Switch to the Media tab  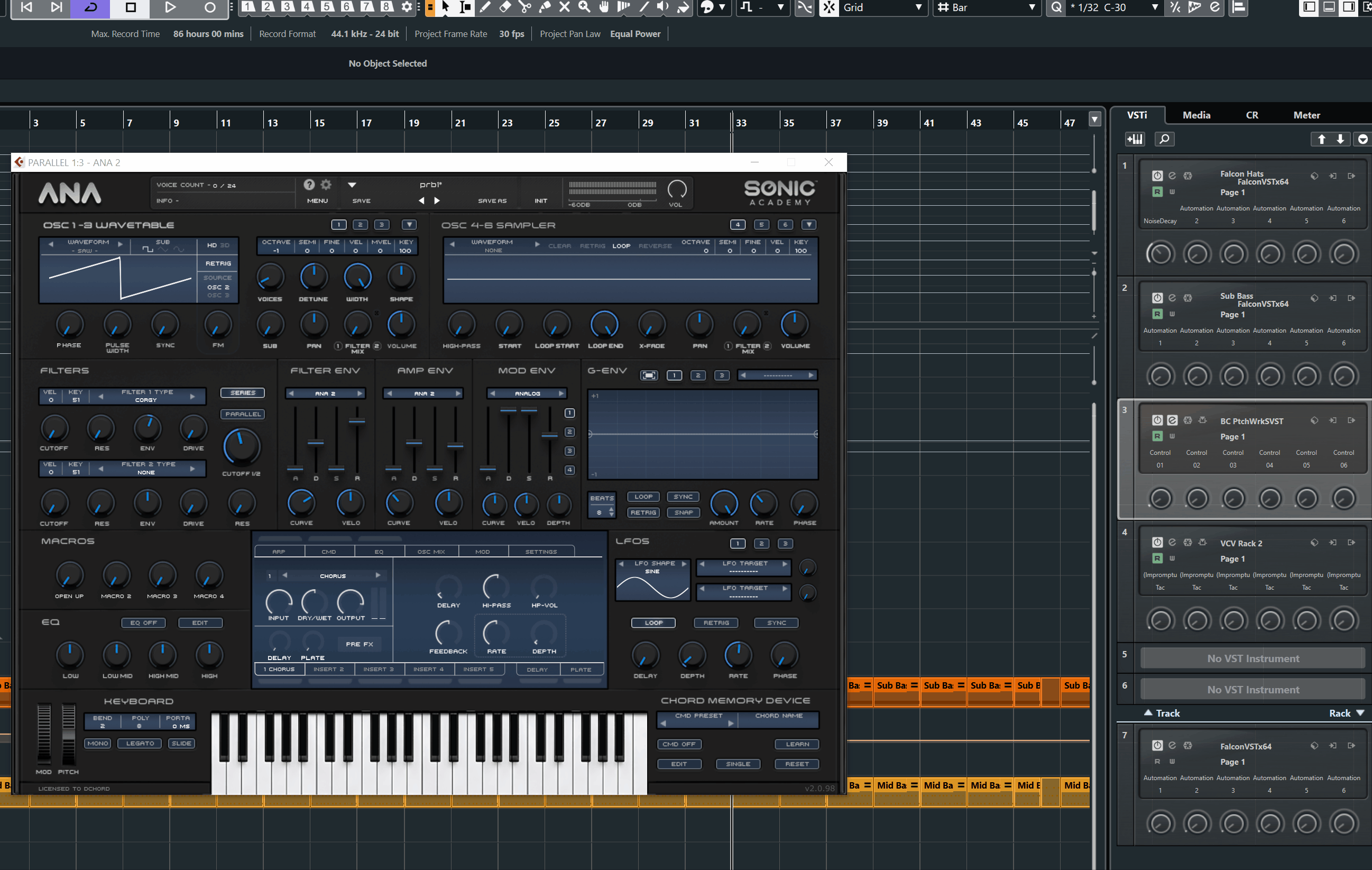point(1196,115)
